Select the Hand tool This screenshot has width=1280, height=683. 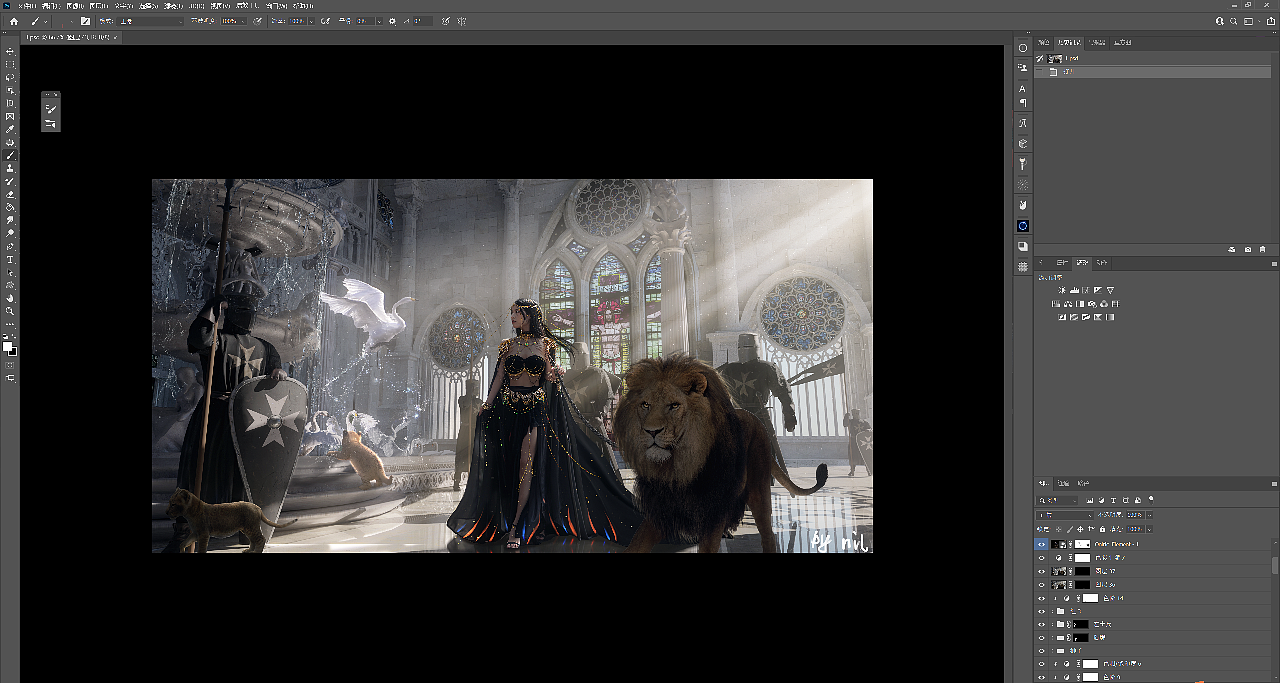(x=10, y=299)
